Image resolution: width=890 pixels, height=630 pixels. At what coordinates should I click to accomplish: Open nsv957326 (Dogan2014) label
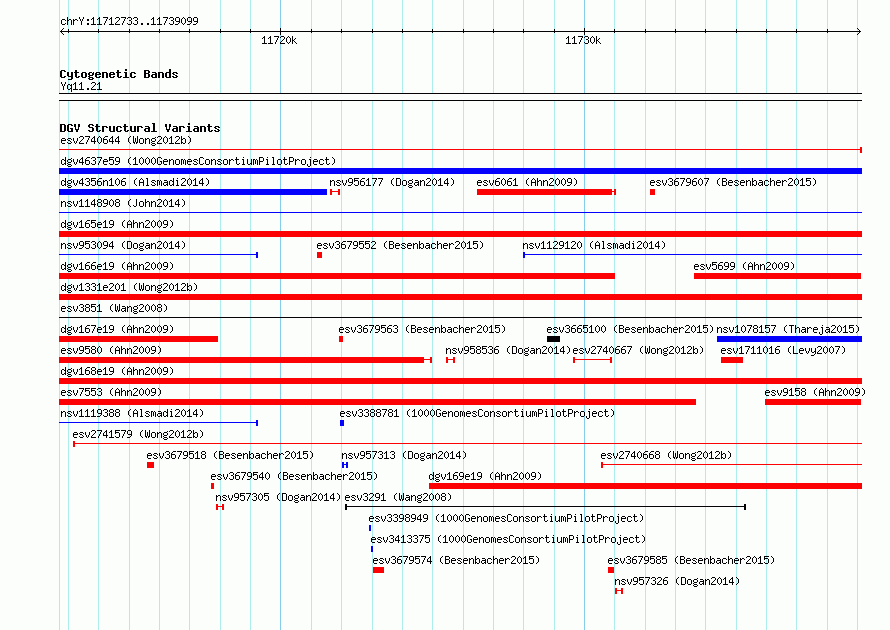677,581
